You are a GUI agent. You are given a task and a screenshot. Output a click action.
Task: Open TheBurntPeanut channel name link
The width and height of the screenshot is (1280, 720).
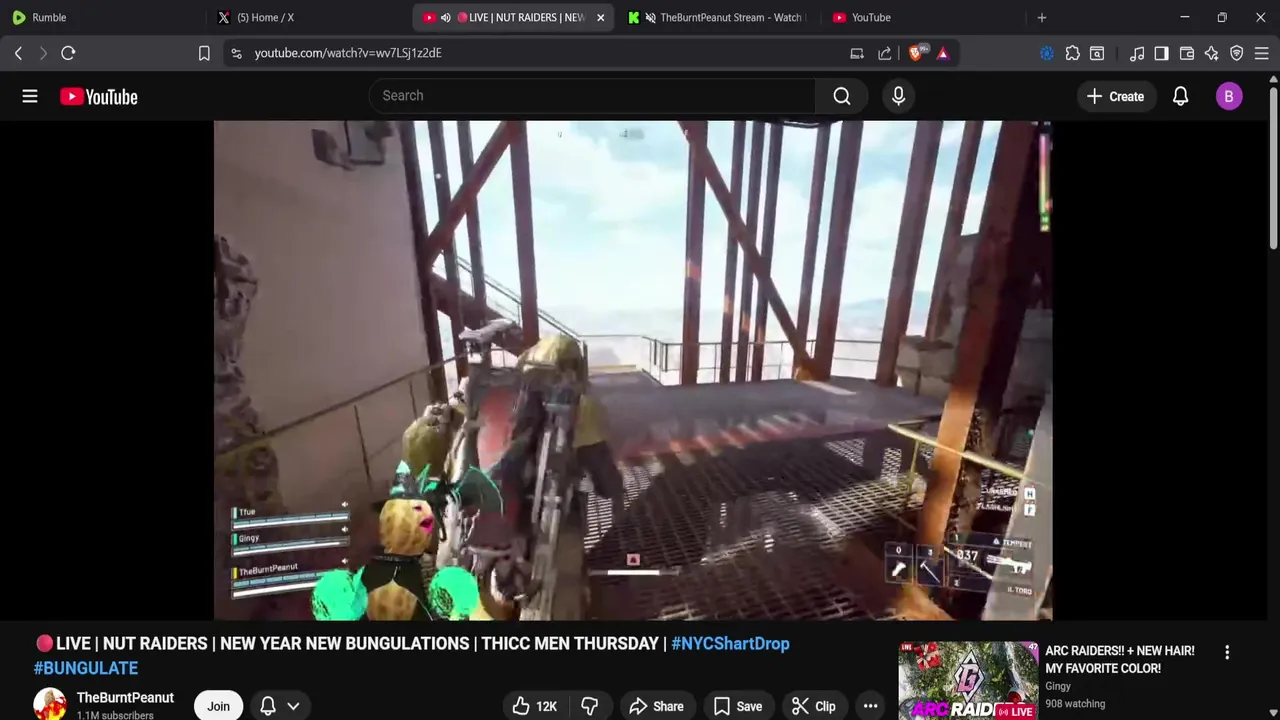[x=125, y=697]
